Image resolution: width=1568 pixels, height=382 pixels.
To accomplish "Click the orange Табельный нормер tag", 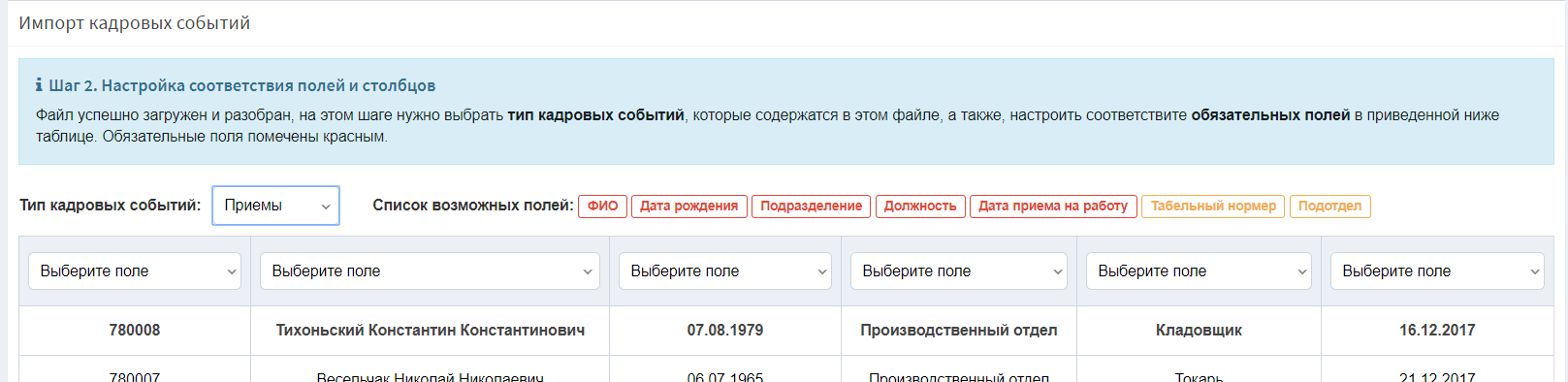I will [x=1213, y=206].
